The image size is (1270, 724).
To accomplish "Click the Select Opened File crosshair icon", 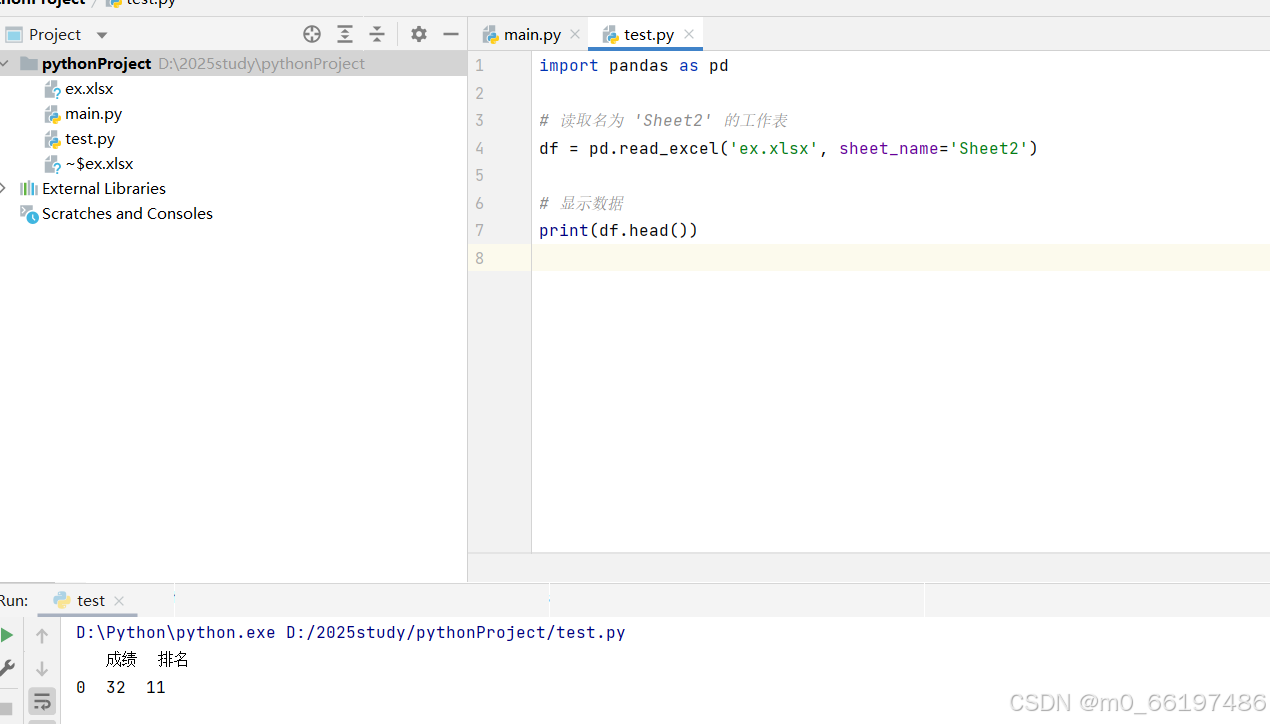I will (x=311, y=33).
